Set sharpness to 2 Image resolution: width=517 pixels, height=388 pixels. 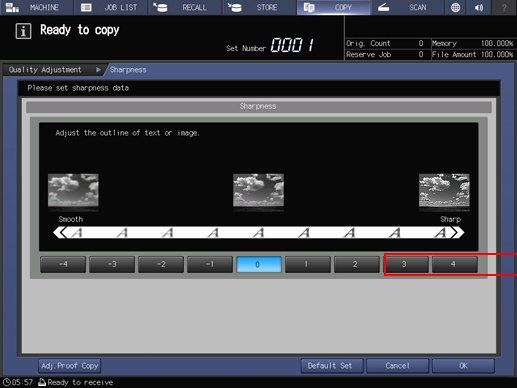pyautogui.click(x=357, y=264)
